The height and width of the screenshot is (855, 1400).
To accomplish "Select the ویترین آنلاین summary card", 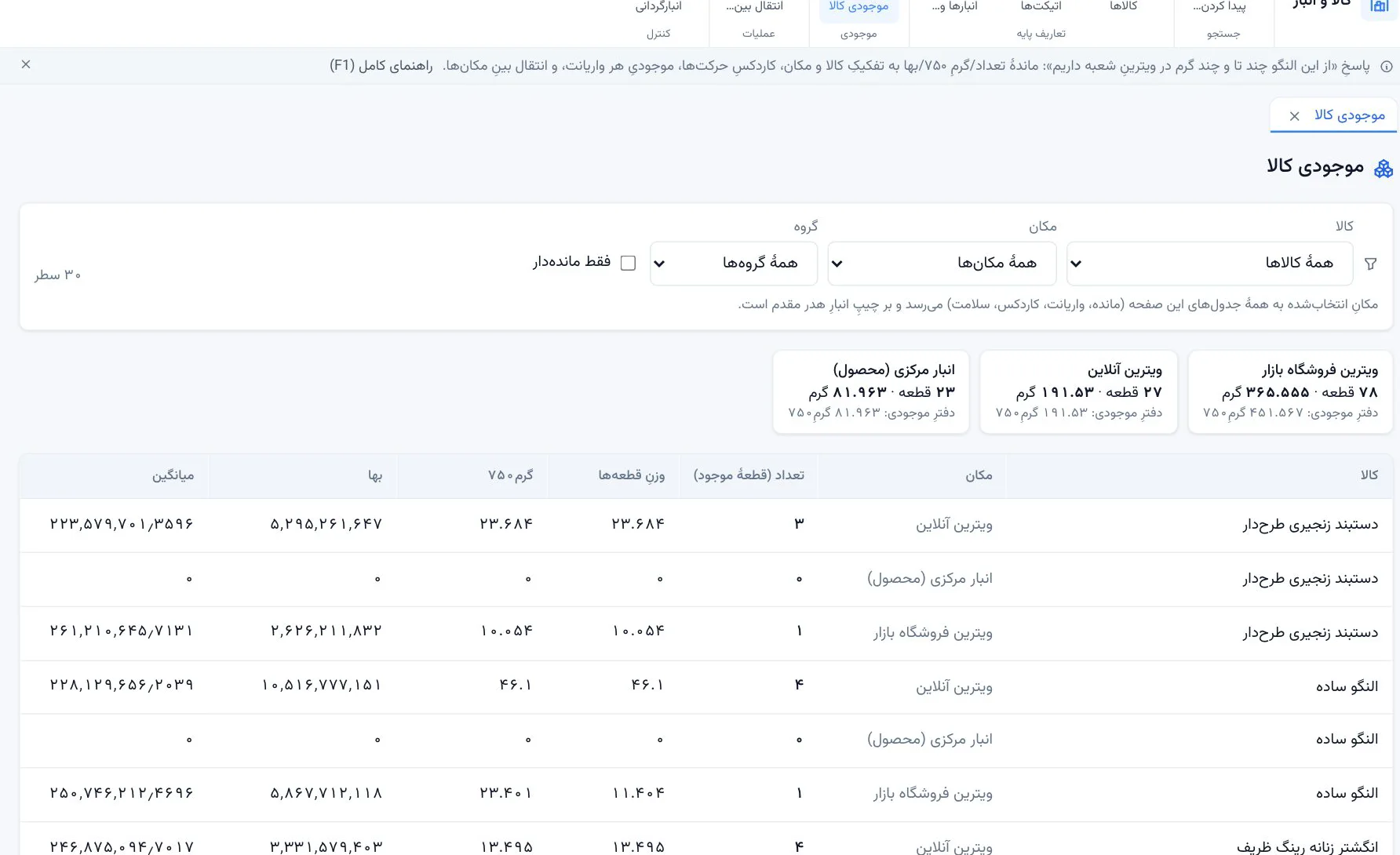I will click(x=1078, y=391).
